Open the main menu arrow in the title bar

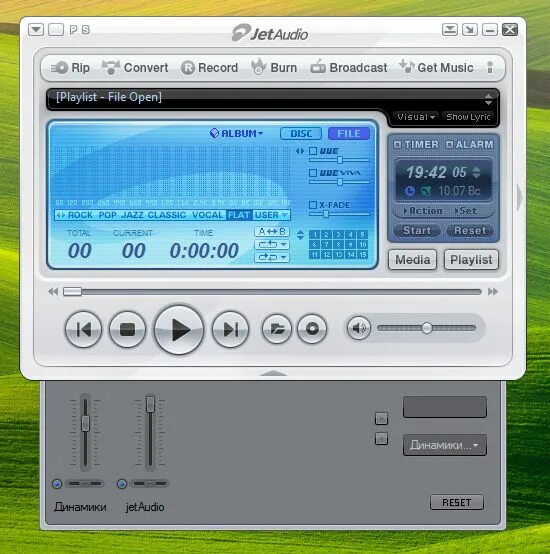point(36,30)
